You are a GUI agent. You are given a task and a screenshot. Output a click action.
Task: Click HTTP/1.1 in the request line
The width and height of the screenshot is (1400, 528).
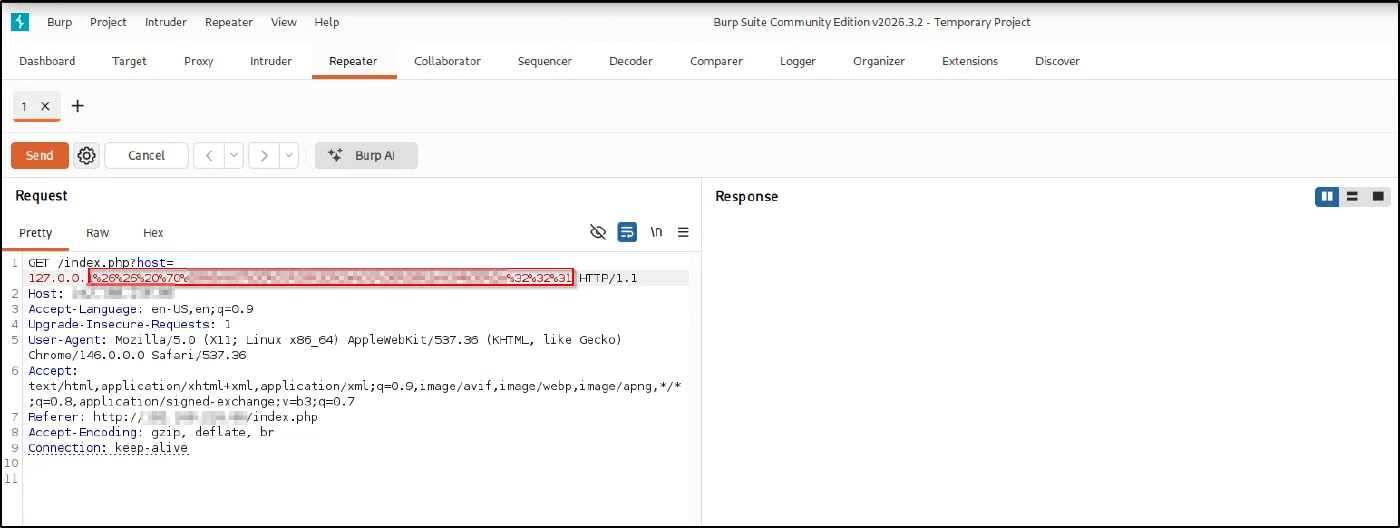tap(608, 278)
